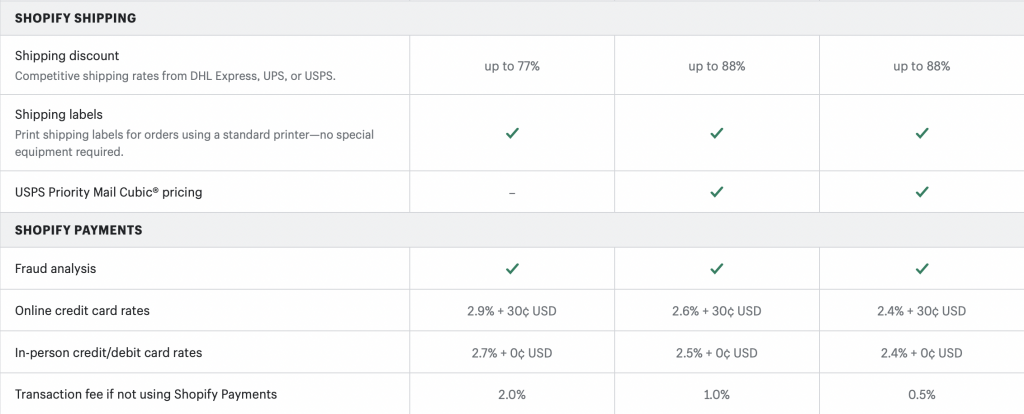Click the USPS Priority Mail Cubic pricing label

[108, 192]
